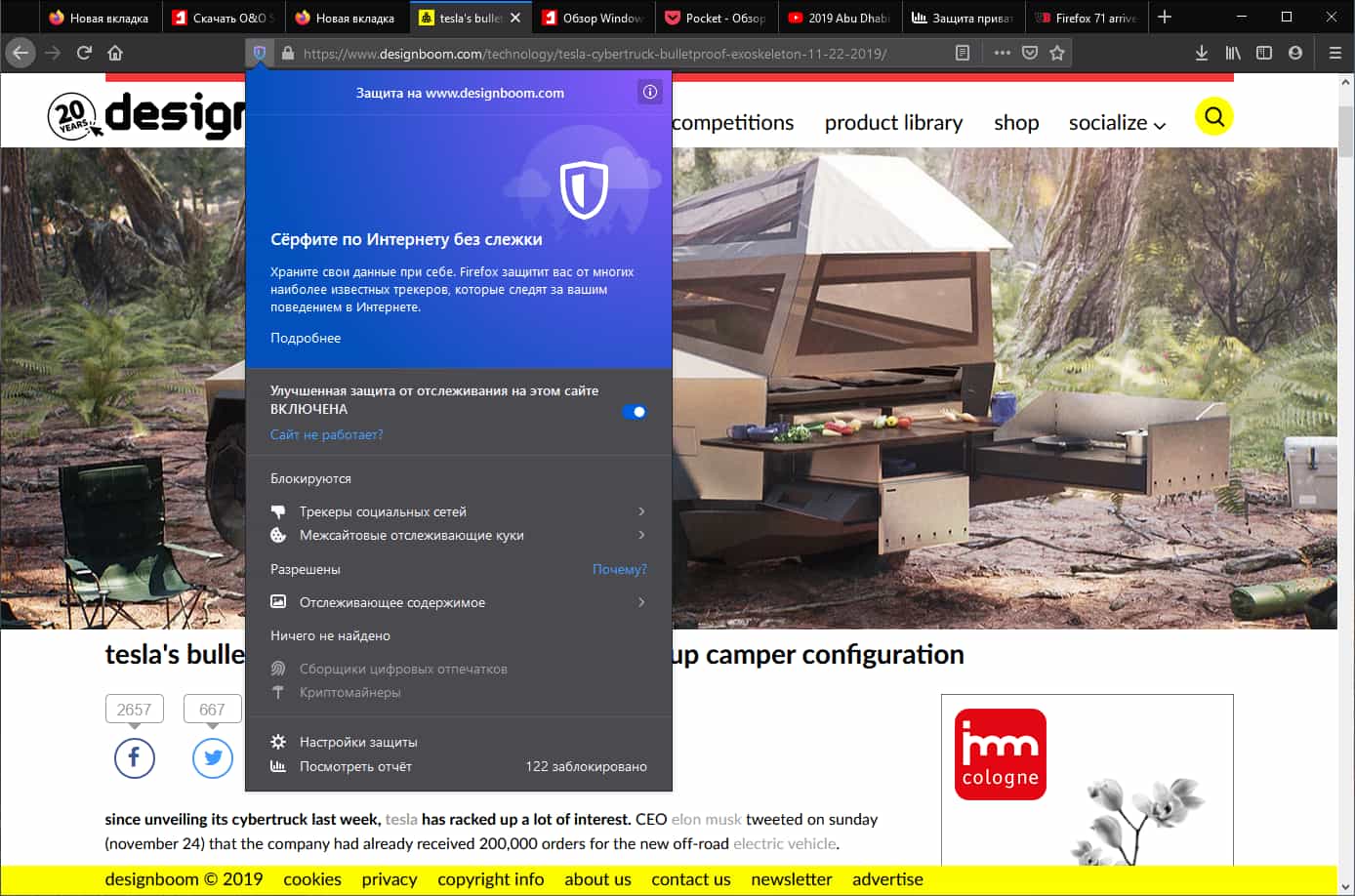Go back to the previous page

[x=21, y=53]
